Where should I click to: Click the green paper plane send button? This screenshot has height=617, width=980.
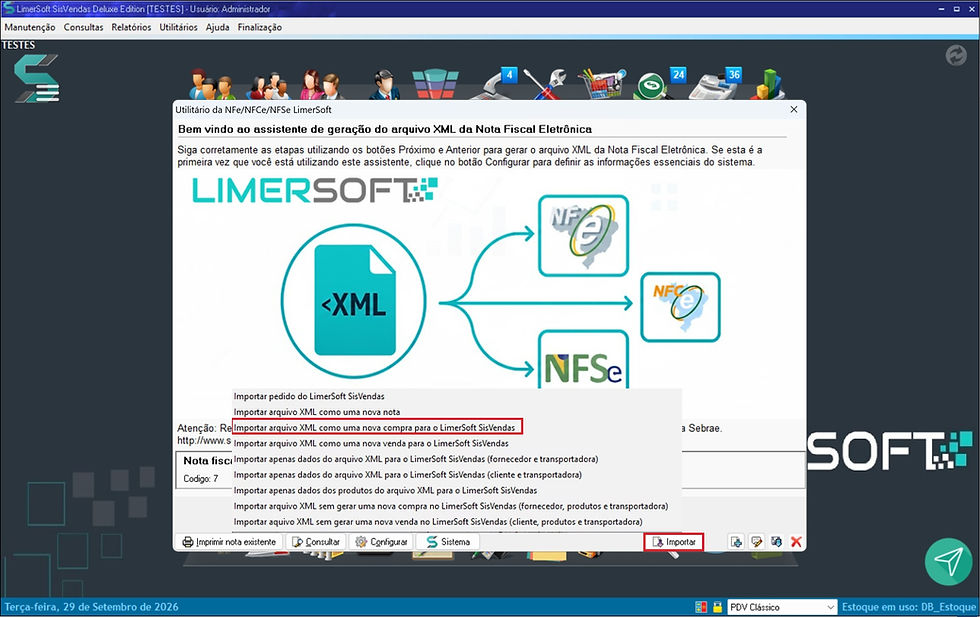(x=949, y=561)
